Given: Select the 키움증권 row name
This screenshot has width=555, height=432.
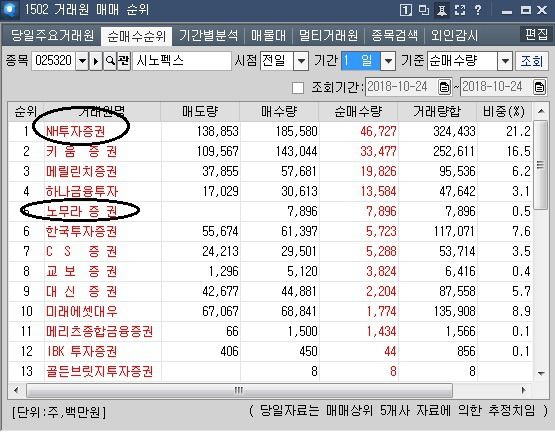Looking at the screenshot, I should pos(81,152).
